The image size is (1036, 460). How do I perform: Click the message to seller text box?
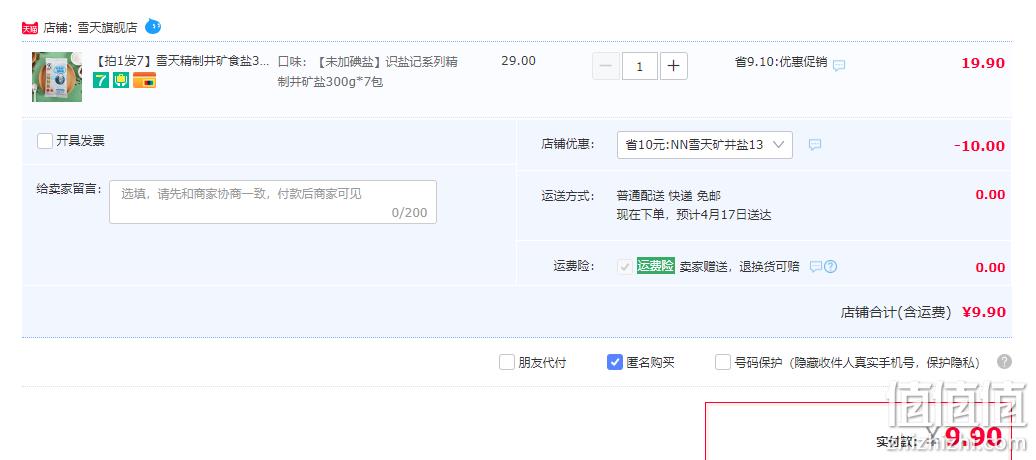(273, 202)
